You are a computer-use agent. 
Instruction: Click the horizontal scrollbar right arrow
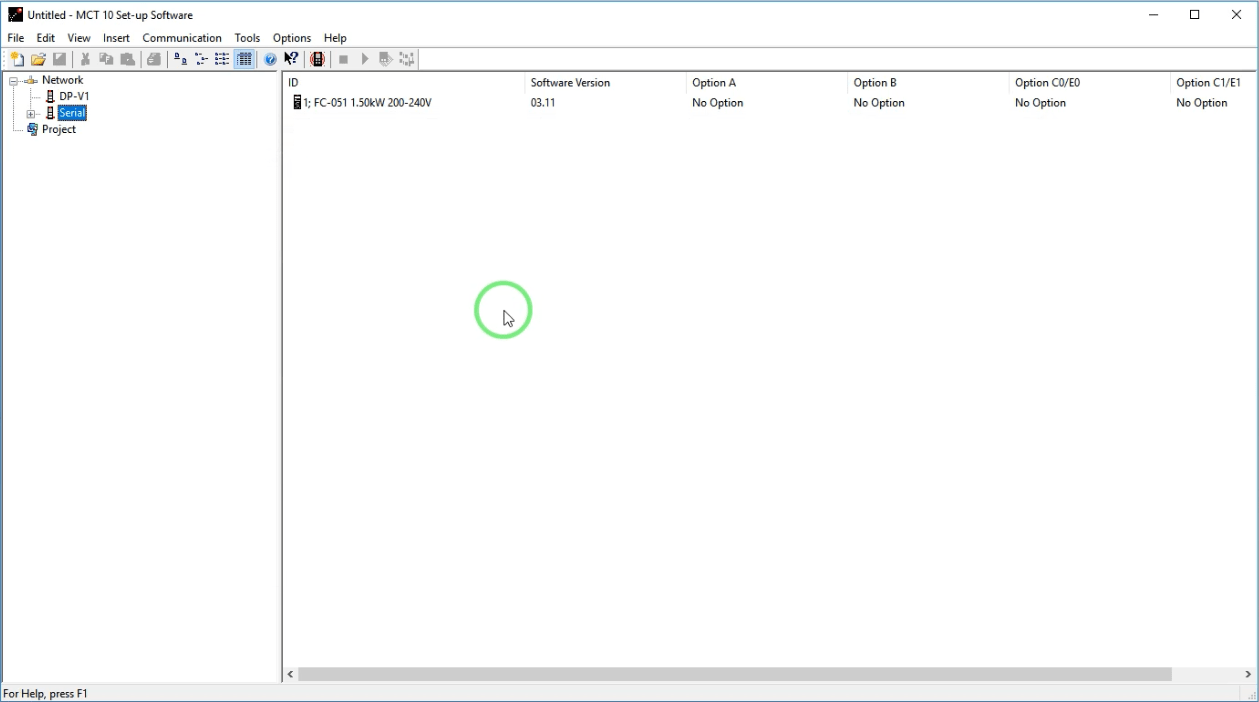click(x=1248, y=675)
